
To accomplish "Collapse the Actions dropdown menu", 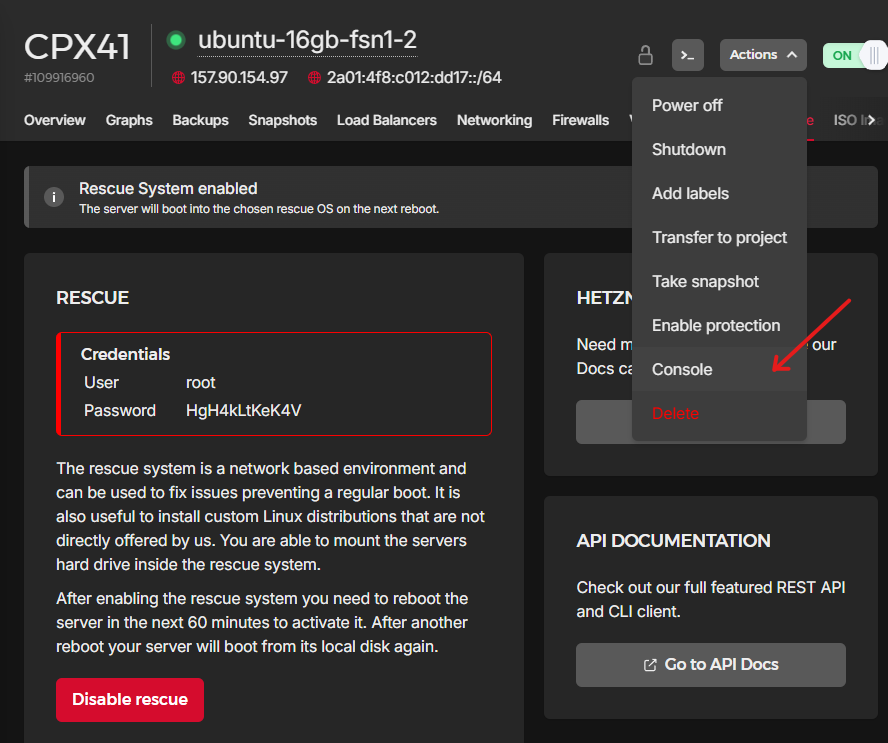I will coord(763,55).
